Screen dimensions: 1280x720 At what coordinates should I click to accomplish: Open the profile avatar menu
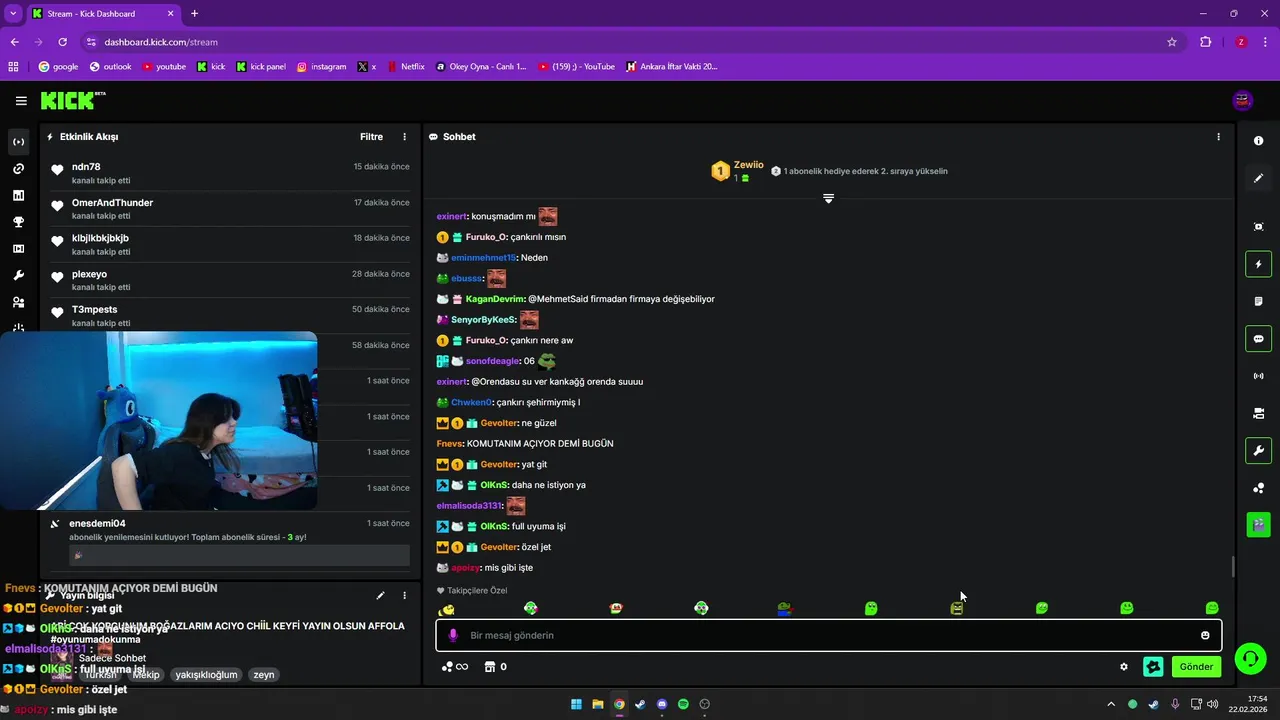point(1243,100)
